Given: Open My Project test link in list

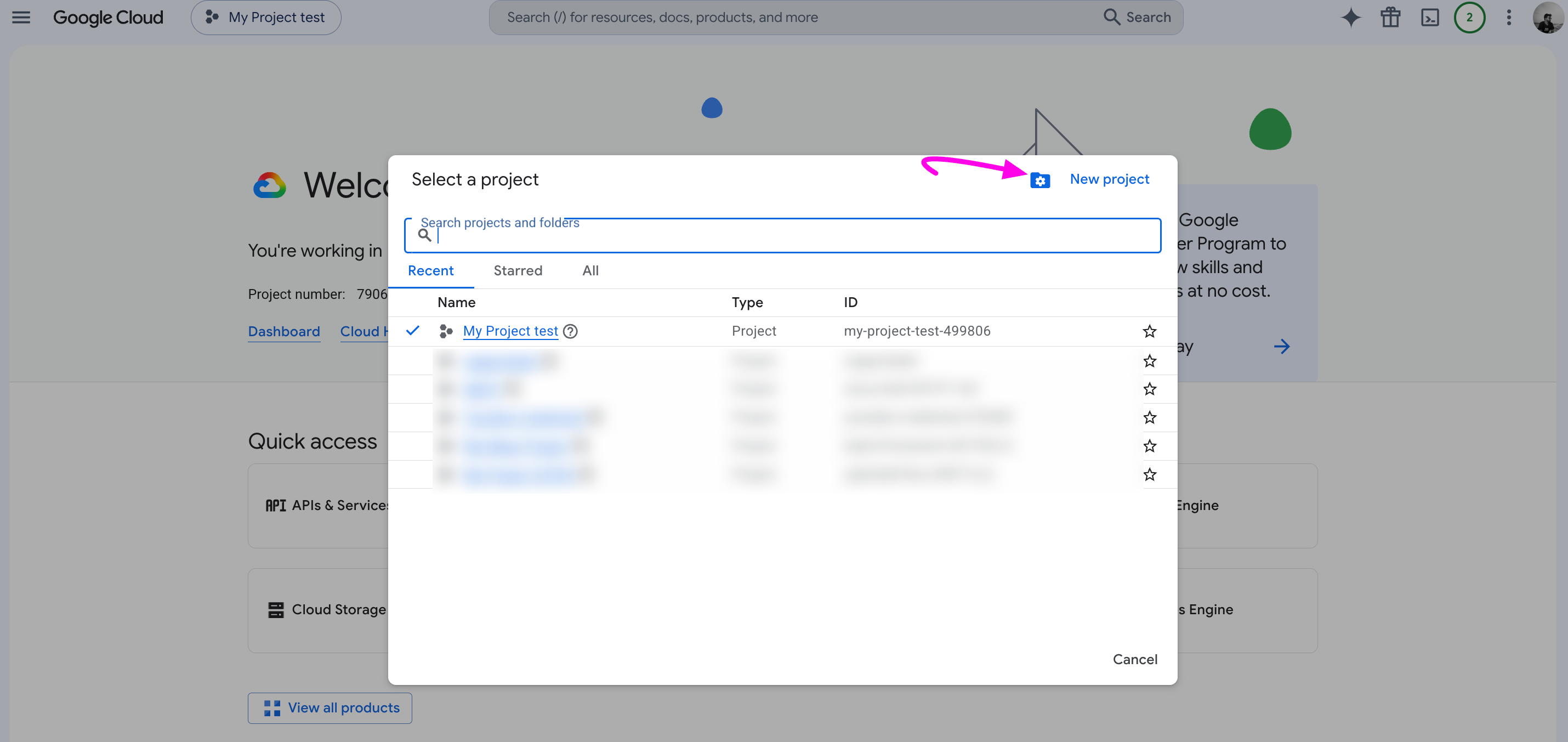Looking at the screenshot, I should coord(510,331).
